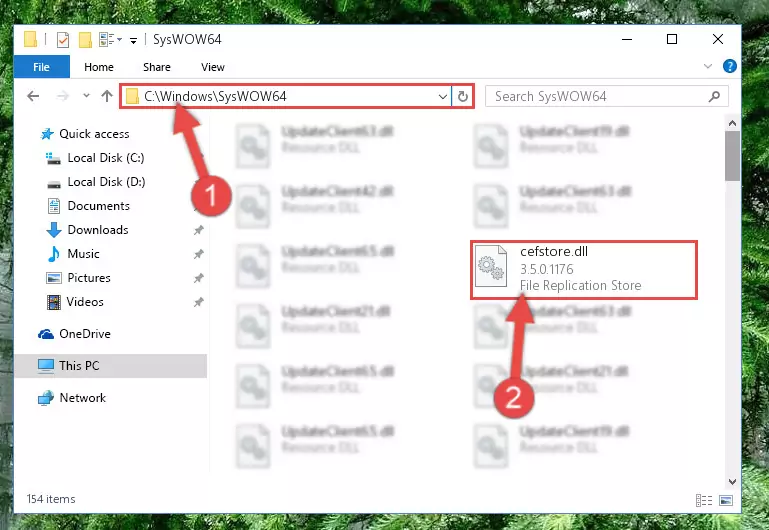Open Local Disk (C:) in sidebar
The height and width of the screenshot is (530, 769).
pyautogui.click(x=106, y=157)
